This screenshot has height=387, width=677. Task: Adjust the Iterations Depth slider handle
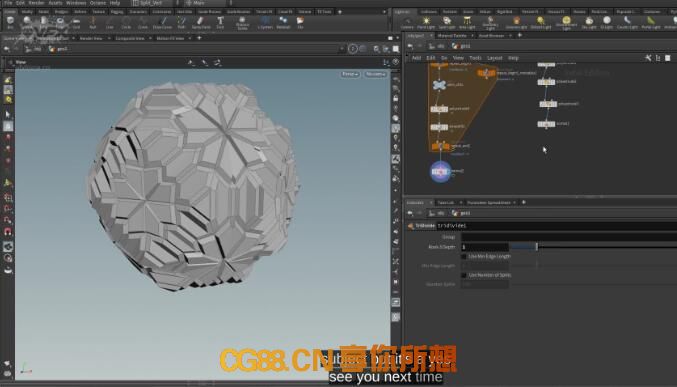coord(537,247)
